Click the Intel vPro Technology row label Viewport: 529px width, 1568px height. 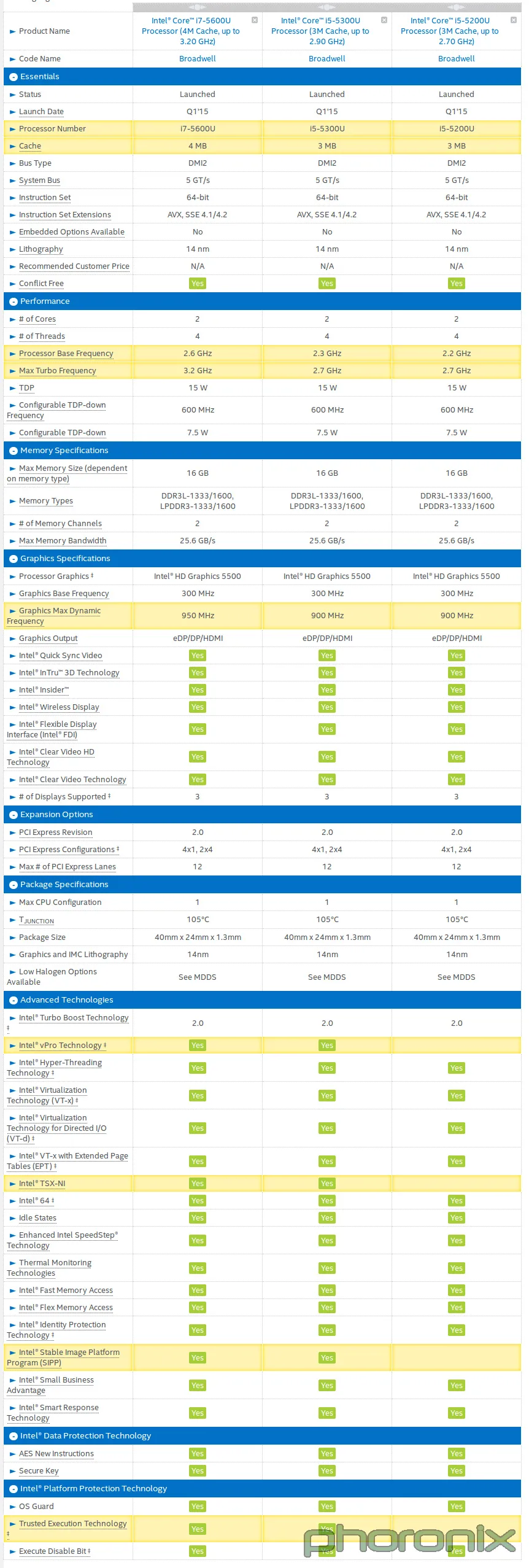click(x=63, y=1046)
